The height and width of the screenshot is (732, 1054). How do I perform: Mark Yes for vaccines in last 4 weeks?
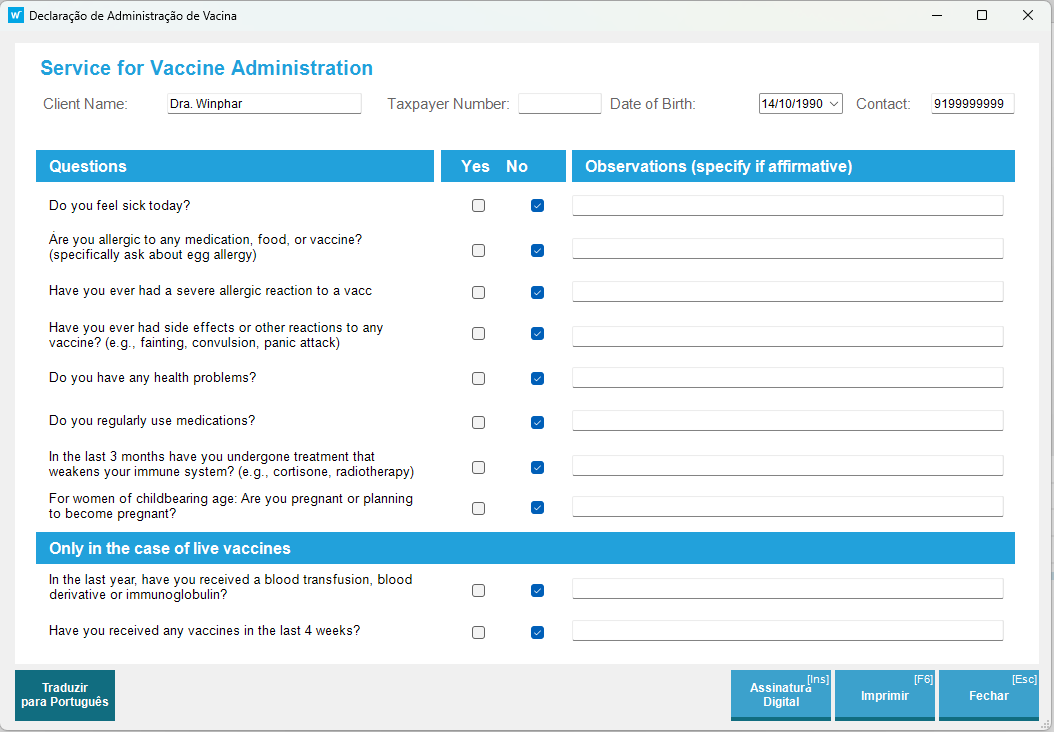coord(478,632)
